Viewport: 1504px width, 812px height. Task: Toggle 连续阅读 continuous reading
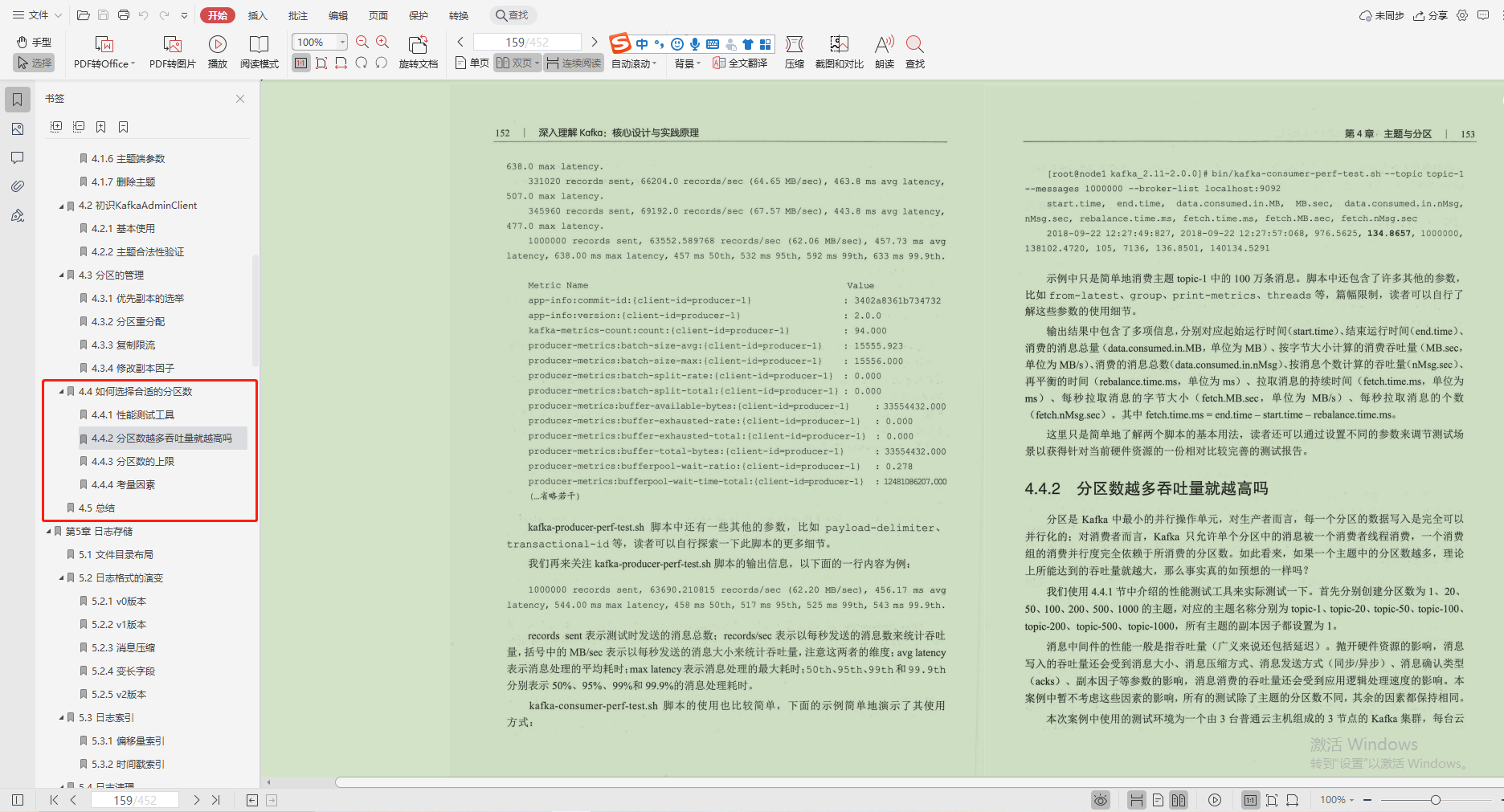click(574, 63)
